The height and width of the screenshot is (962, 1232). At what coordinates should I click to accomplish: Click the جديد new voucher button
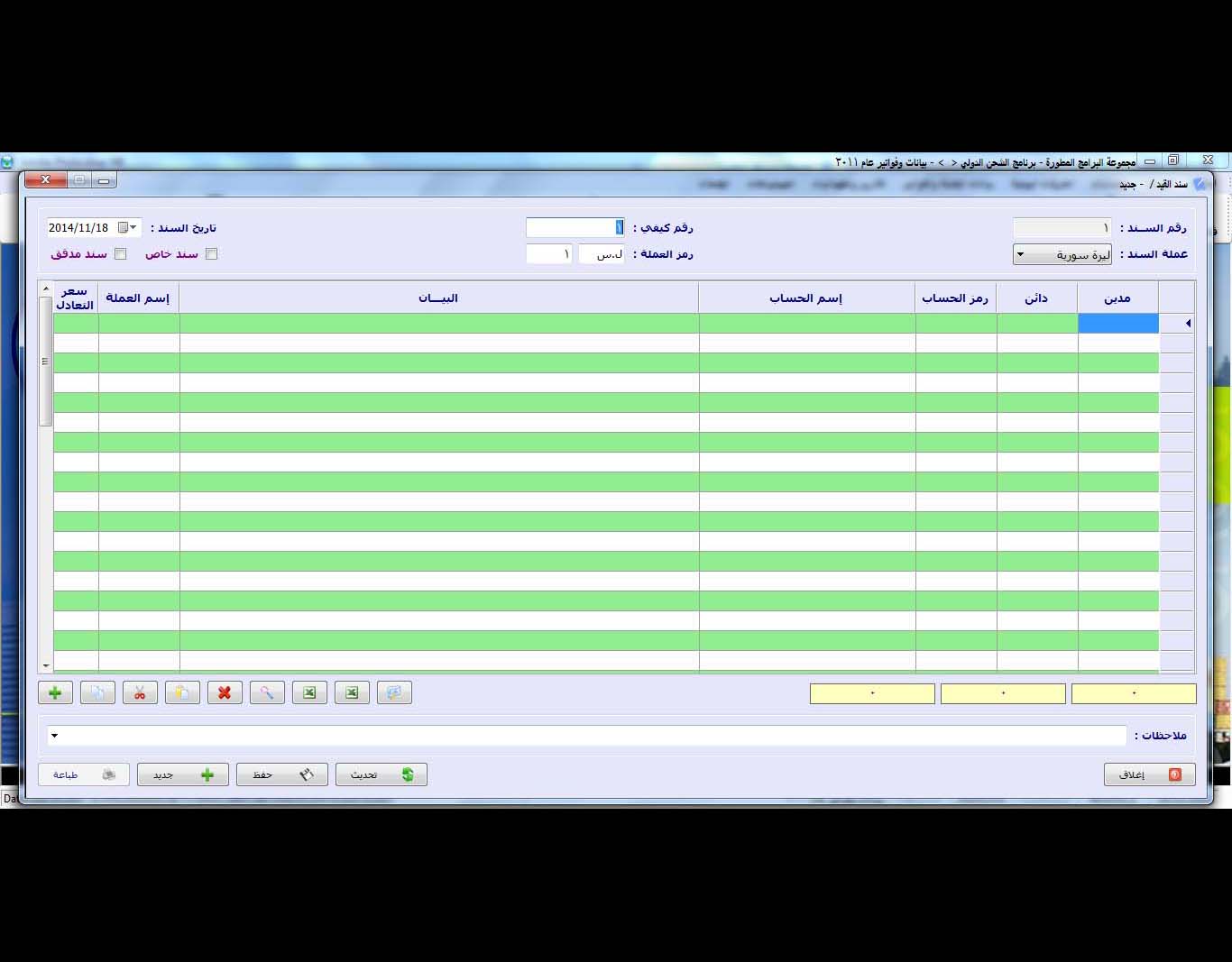pos(182,774)
